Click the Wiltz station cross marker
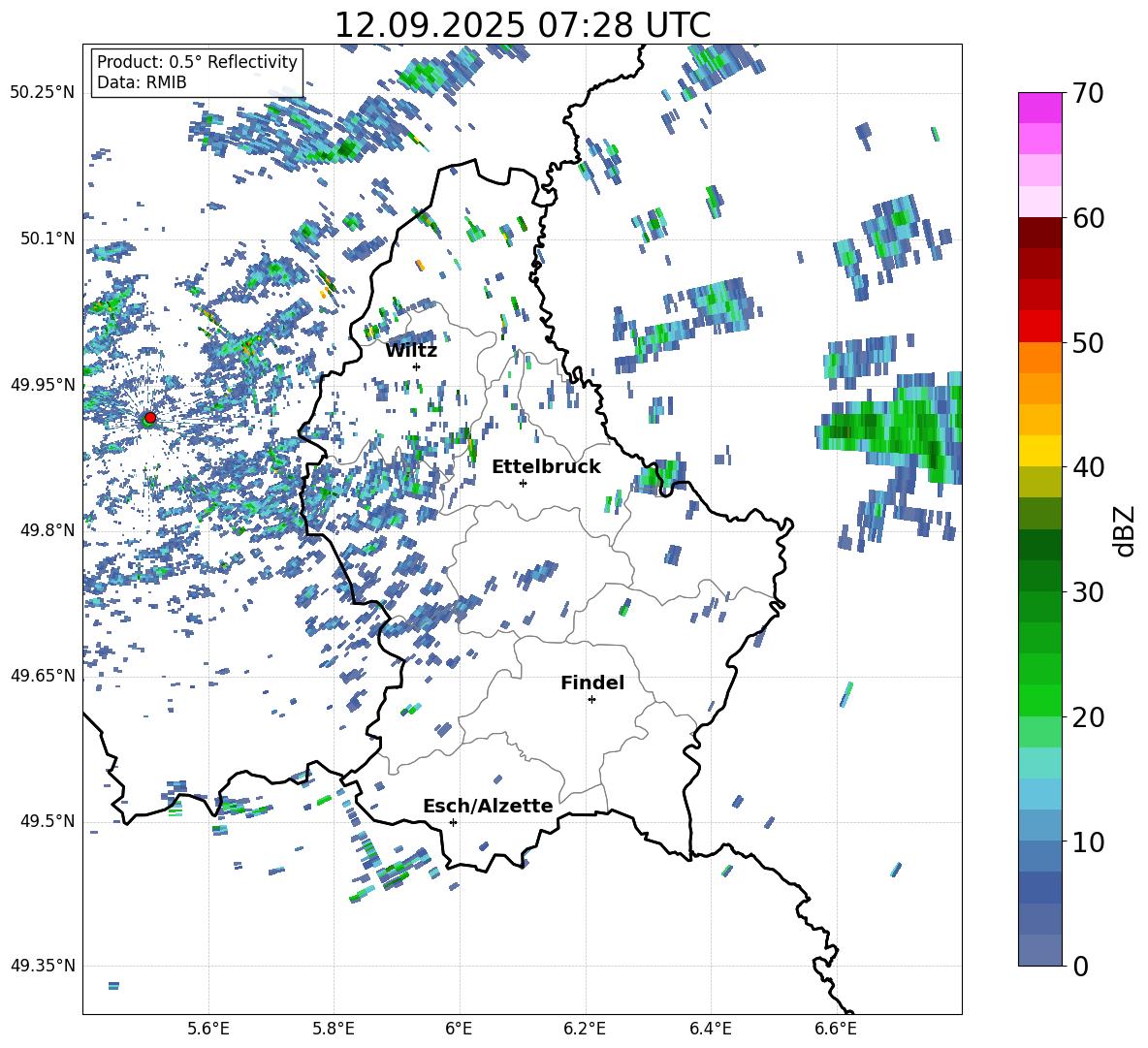 pyautogui.click(x=417, y=366)
